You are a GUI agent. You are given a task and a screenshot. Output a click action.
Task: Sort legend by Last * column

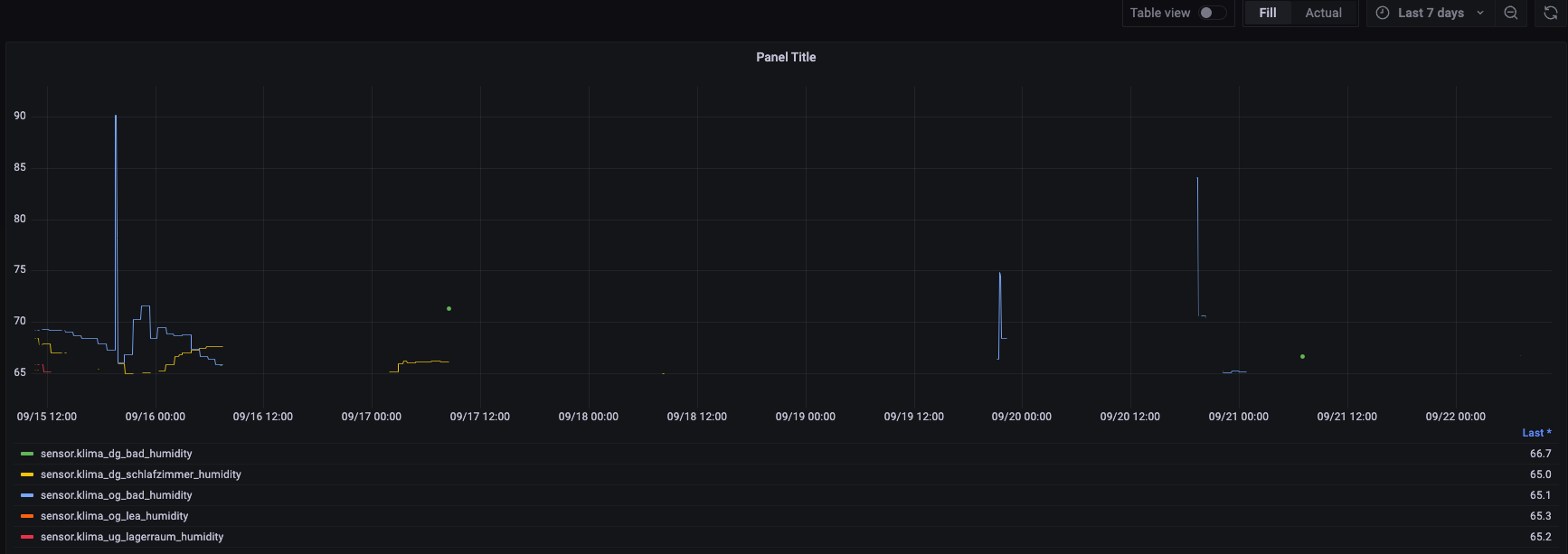pyautogui.click(x=1536, y=433)
